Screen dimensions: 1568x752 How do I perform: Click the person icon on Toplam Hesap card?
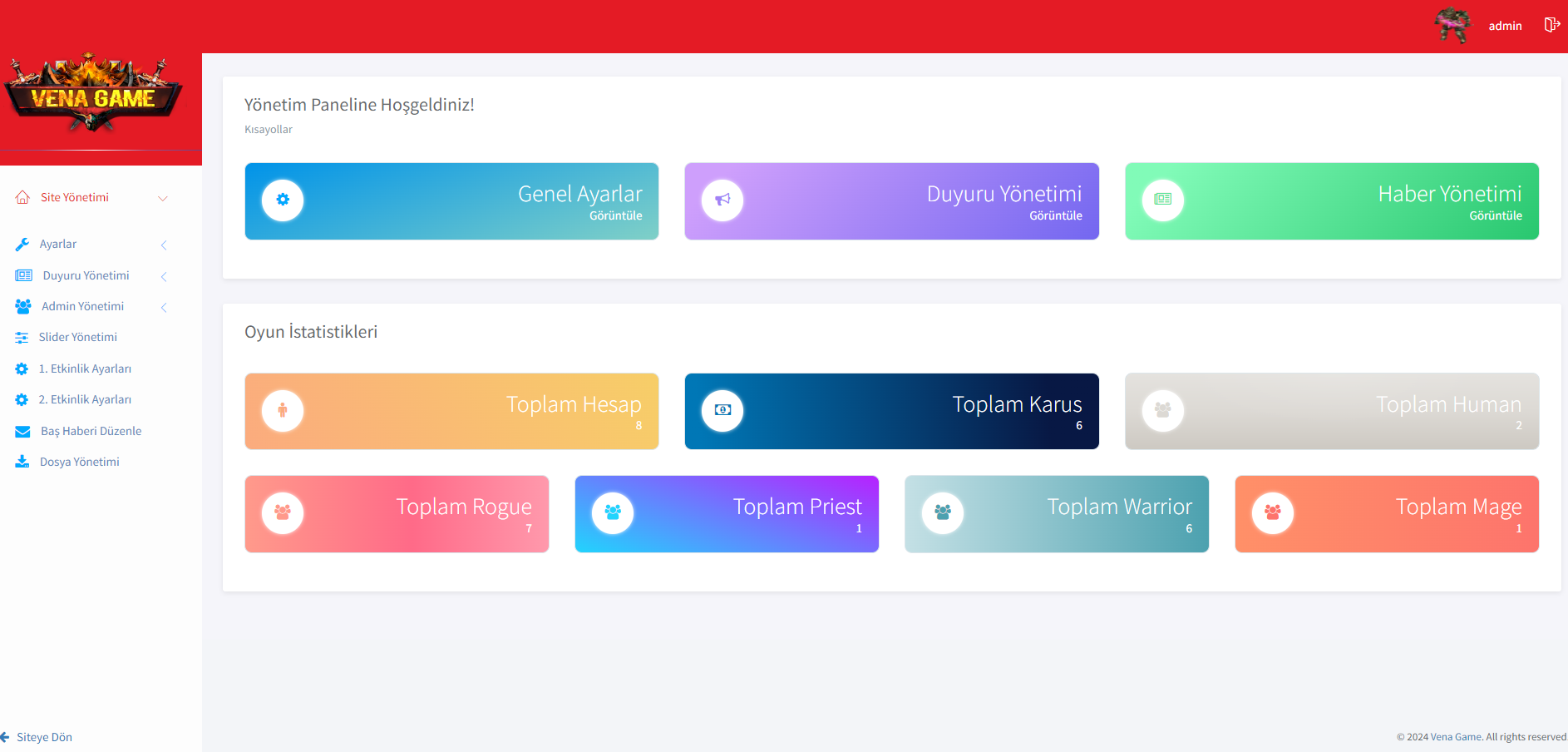[x=283, y=411]
